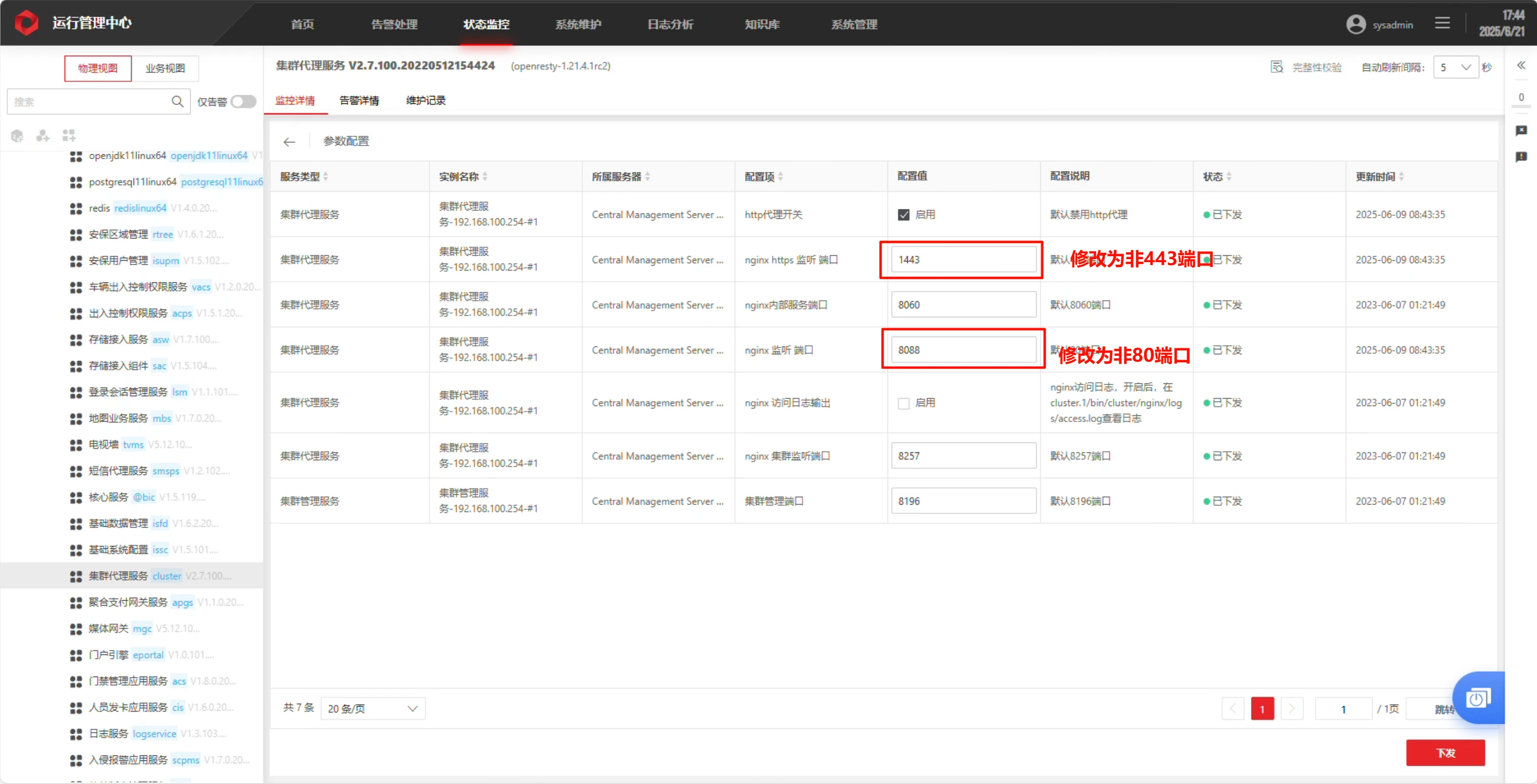The height and width of the screenshot is (784, 1537).
Task: Click the page jump number field
Action: 1343,709
